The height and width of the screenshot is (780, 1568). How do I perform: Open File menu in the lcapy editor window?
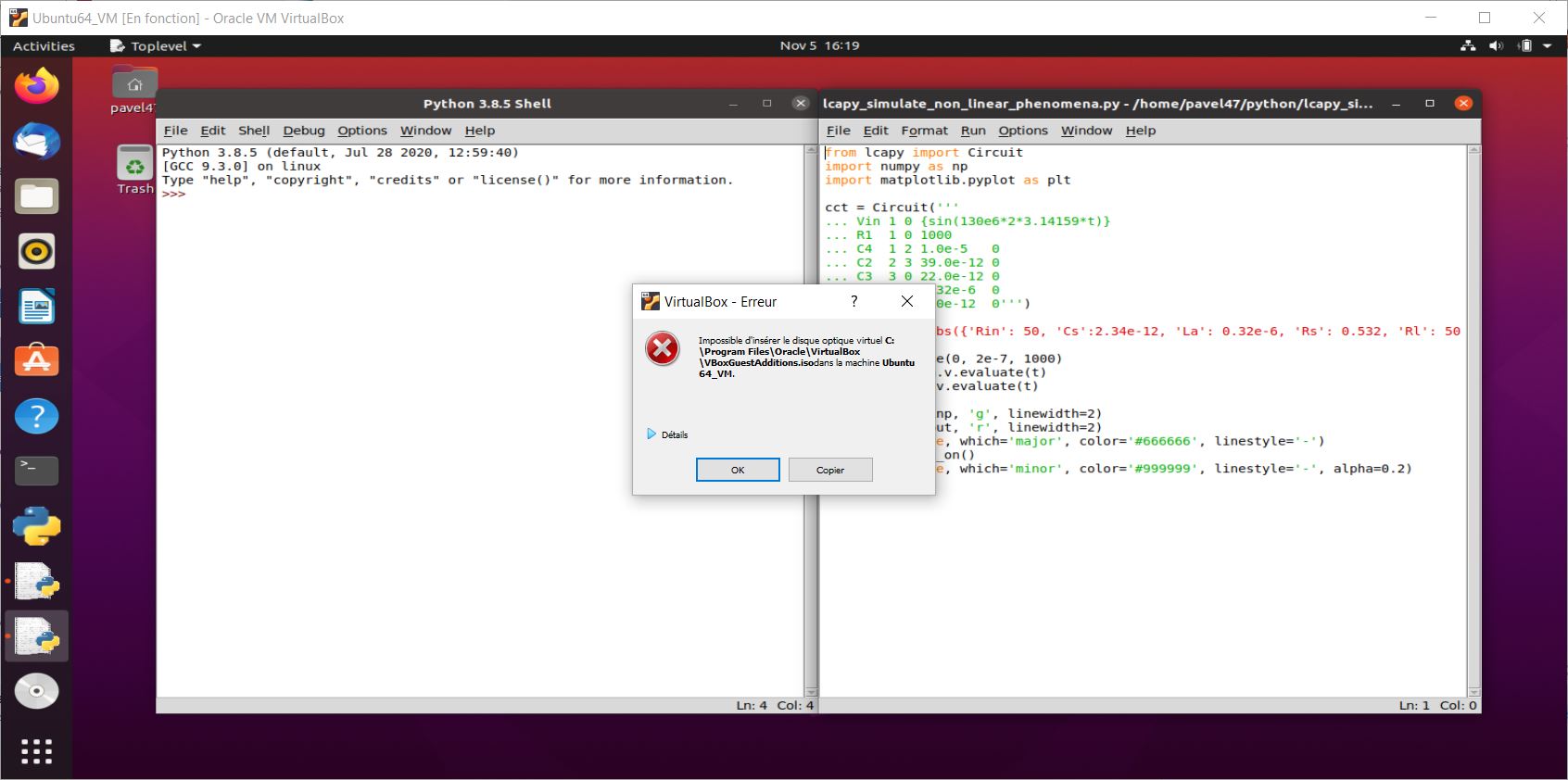coord(838,131)
